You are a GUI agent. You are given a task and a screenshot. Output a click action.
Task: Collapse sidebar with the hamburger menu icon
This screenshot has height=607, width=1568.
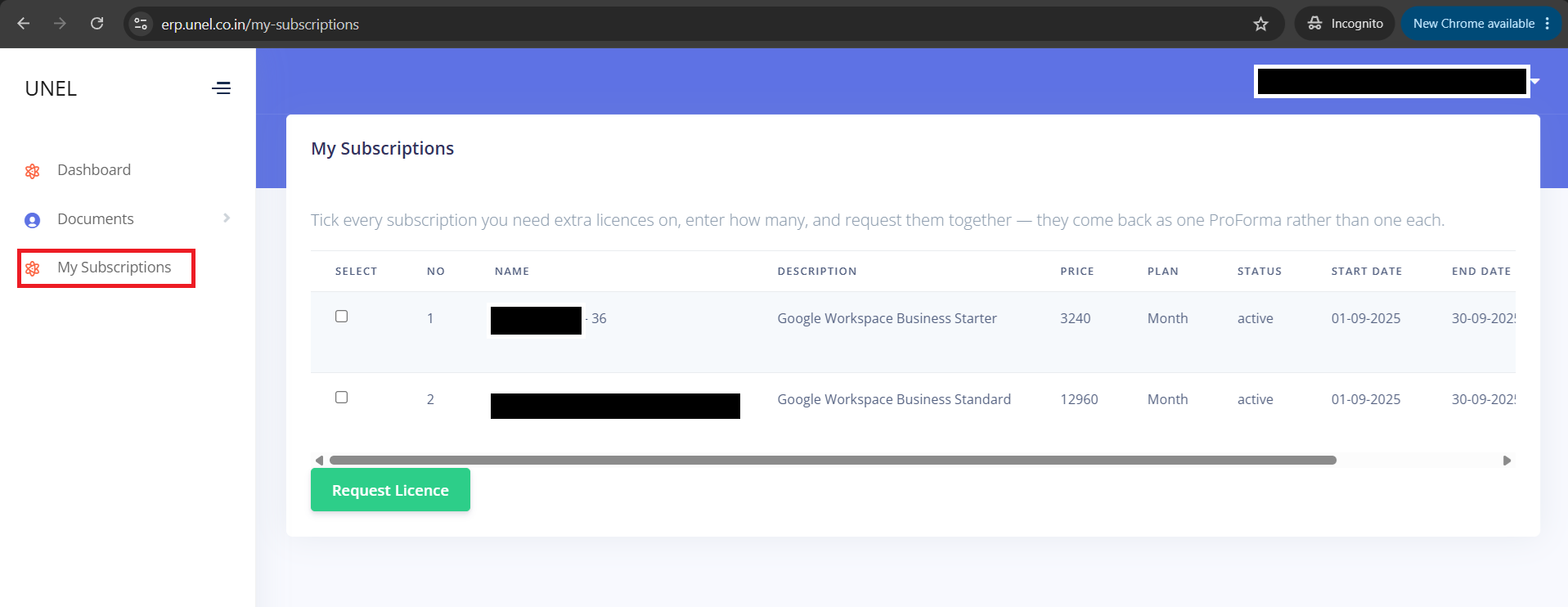click(221, 88)
